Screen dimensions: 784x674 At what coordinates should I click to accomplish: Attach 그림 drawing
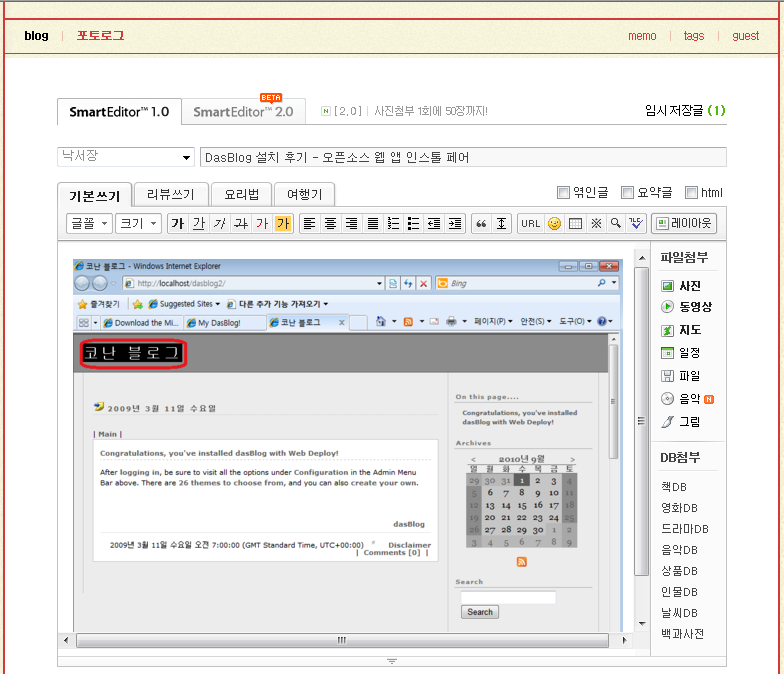click(x=680, y=422)
